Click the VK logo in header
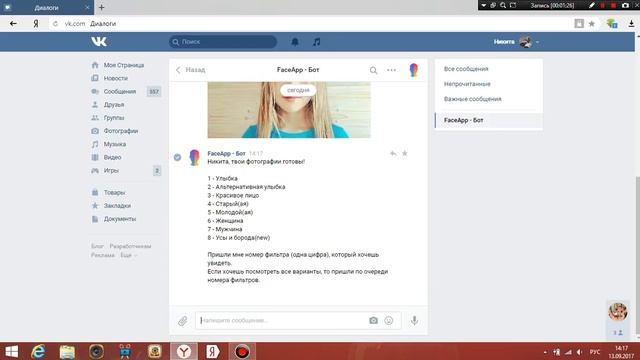This screenshot has width=640, height=360. pos(99,42)
